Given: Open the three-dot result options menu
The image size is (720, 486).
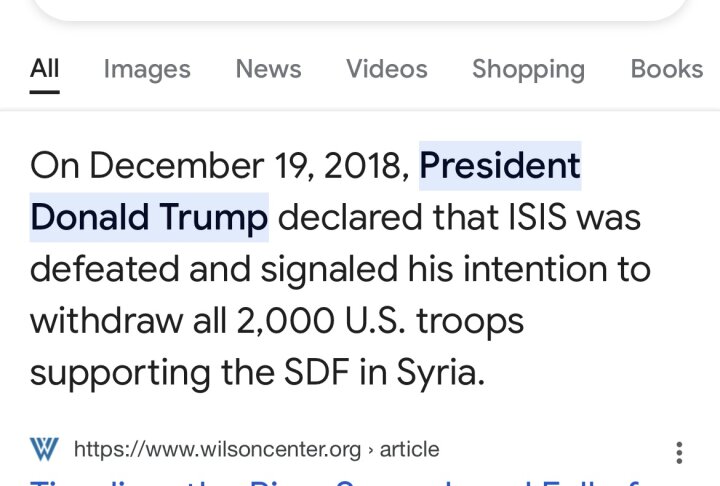Looking at the screenshot, I should 679,453.
